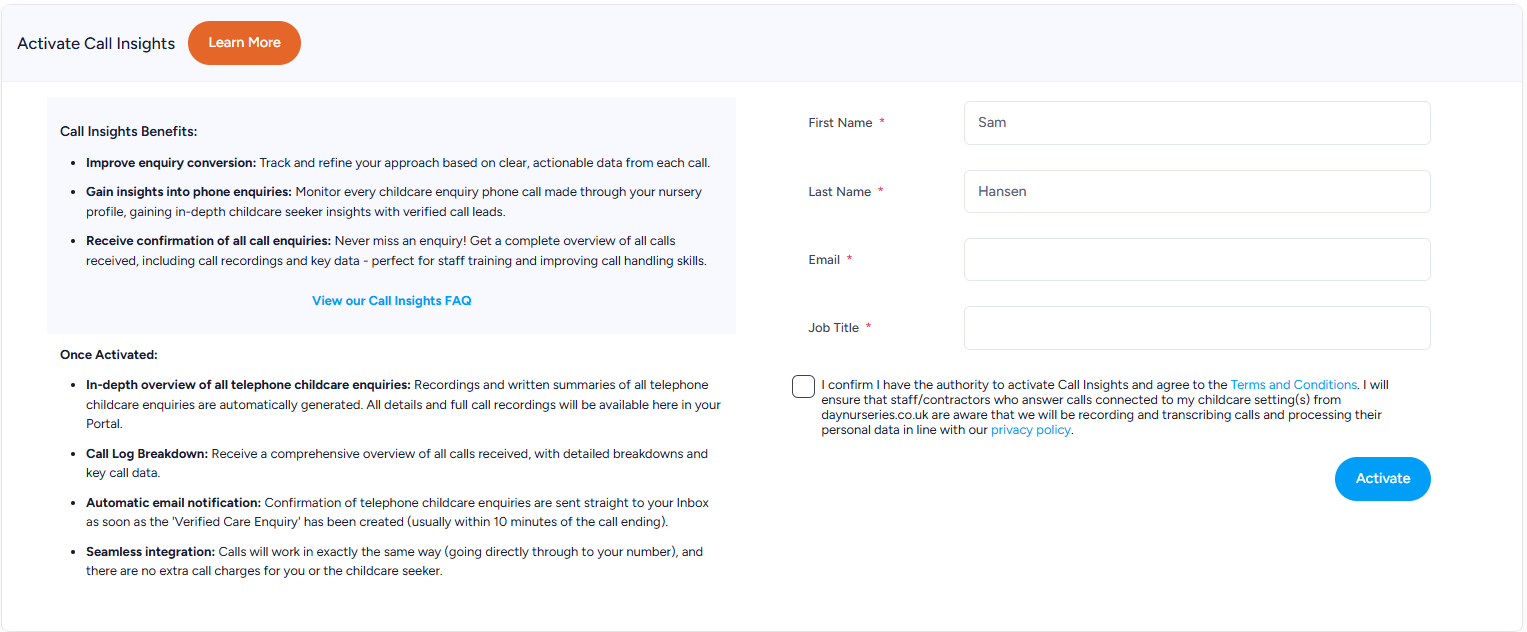The height and width of the screenshot is (632, 1527).
Task: Select the Last Name field containing Hansen
Action: [1197, 191]
